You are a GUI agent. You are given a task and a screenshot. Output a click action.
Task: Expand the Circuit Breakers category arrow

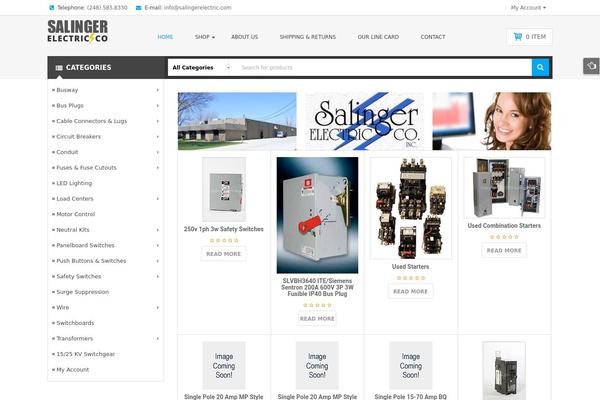pyautogui.click(x=158, y=137)
